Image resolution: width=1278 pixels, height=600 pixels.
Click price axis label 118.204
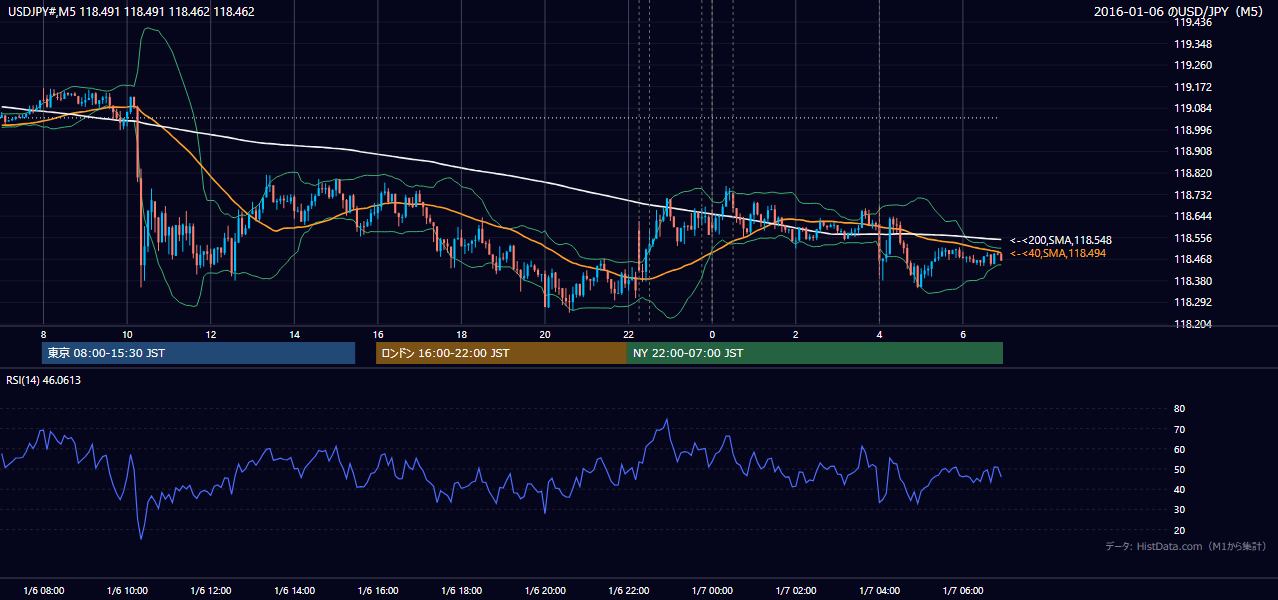coord(1192,324)
